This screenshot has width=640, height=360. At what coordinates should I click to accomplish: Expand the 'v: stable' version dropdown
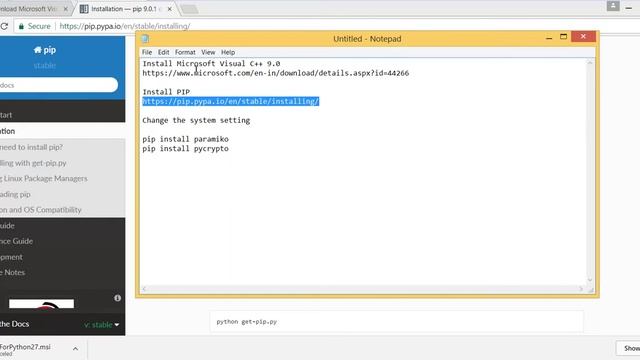pyautogui.click(x=102, y=325)
